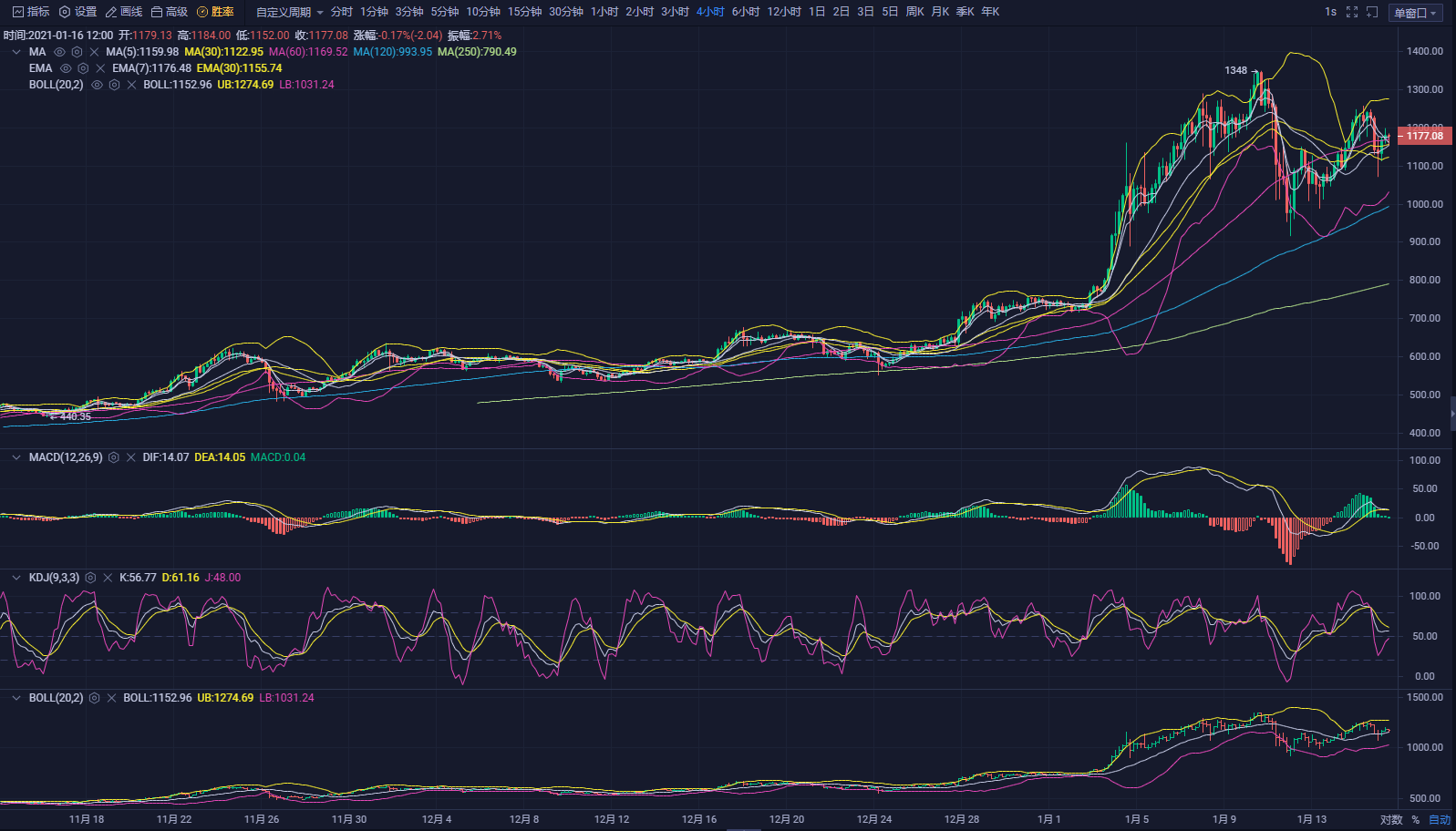Click the 1177.08 current price label
This screenshot has height=831, width=1456.
[x=1424, y=136]
